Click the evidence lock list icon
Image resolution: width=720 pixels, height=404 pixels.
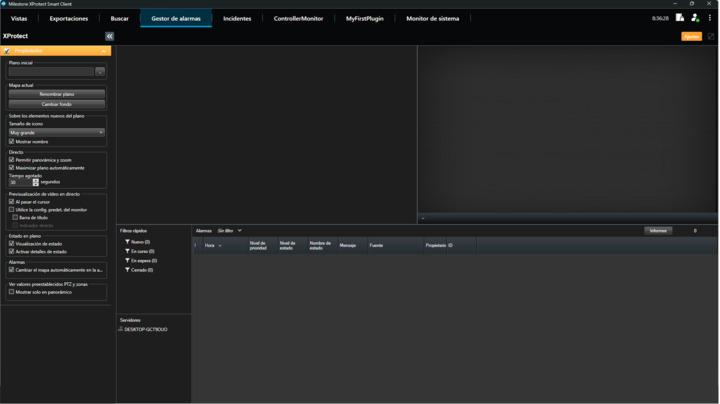[x=680, y=18]
